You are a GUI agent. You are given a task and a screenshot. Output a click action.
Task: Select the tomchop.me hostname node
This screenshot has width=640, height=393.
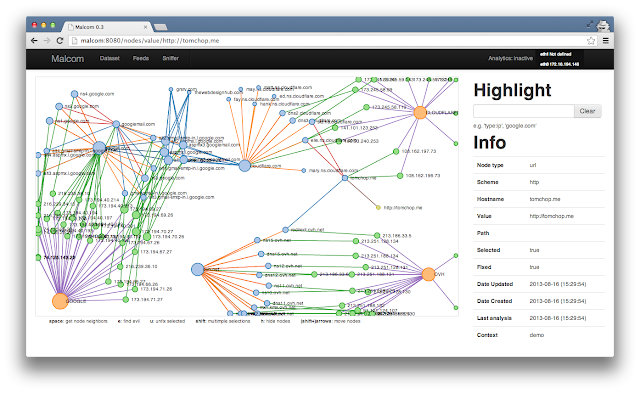[x=345, y=178]
